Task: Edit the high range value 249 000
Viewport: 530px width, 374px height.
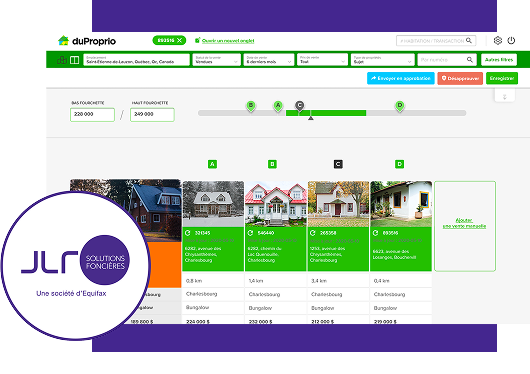Action: click(x=152, y=115)
